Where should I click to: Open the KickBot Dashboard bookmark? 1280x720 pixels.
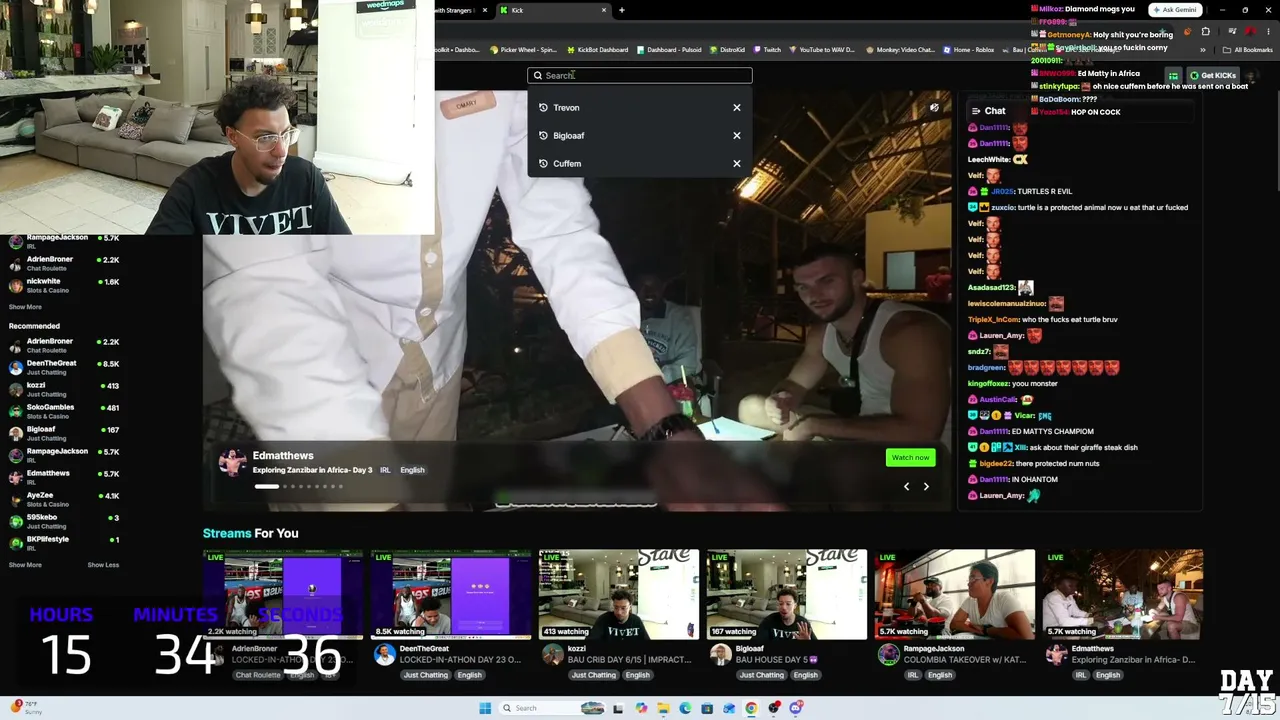[x=597, y=50]
